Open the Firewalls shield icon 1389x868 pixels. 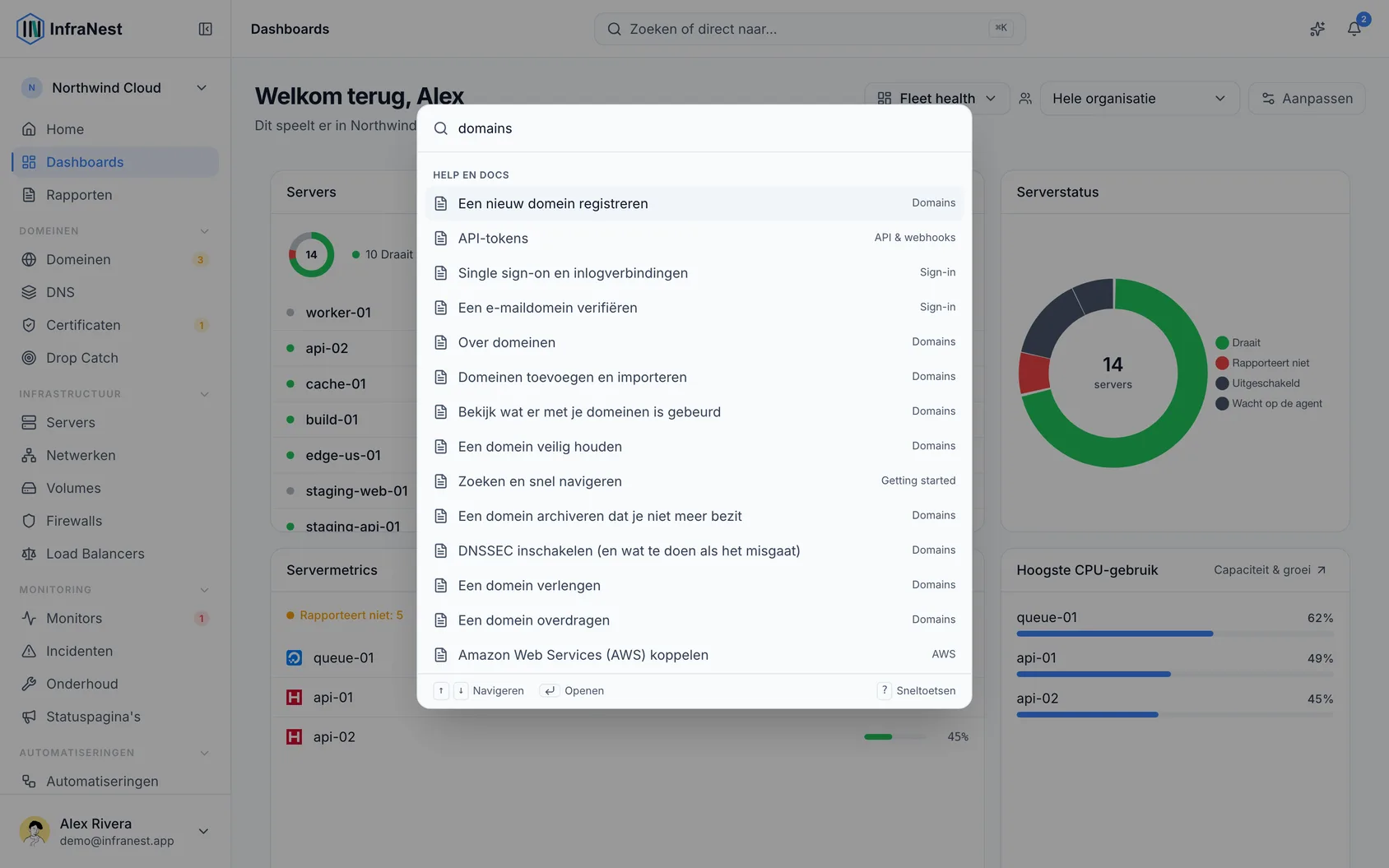pos(29,521)
